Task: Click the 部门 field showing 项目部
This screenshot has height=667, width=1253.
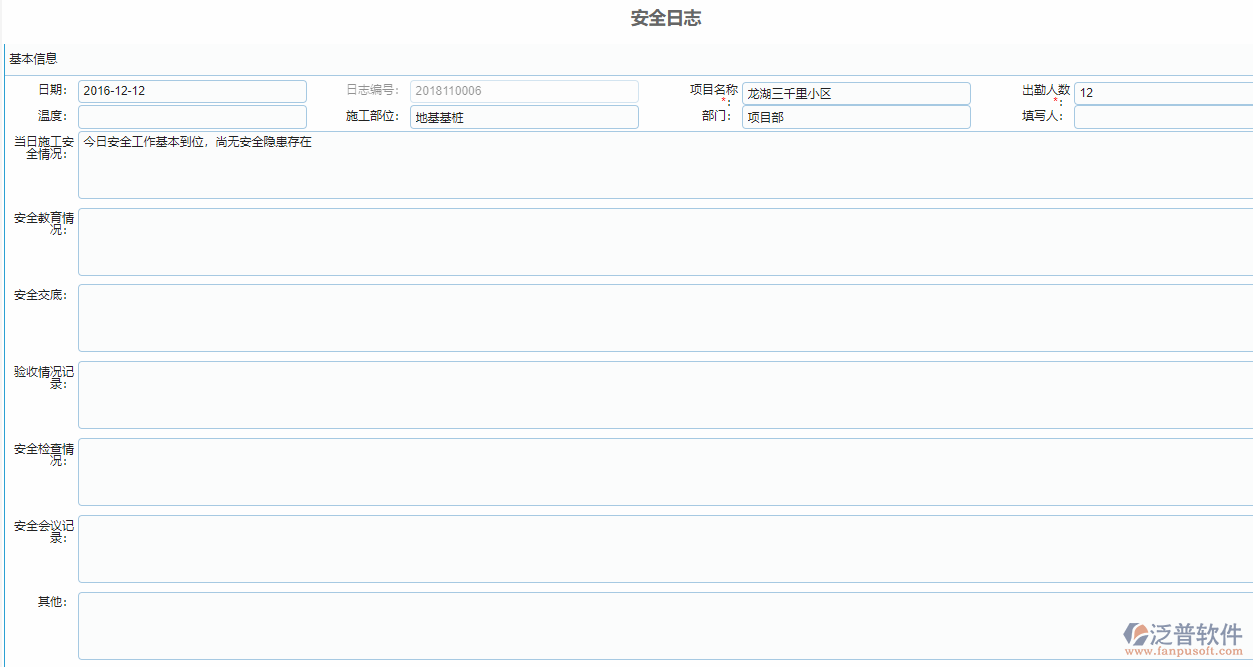Action: point(856,117)
